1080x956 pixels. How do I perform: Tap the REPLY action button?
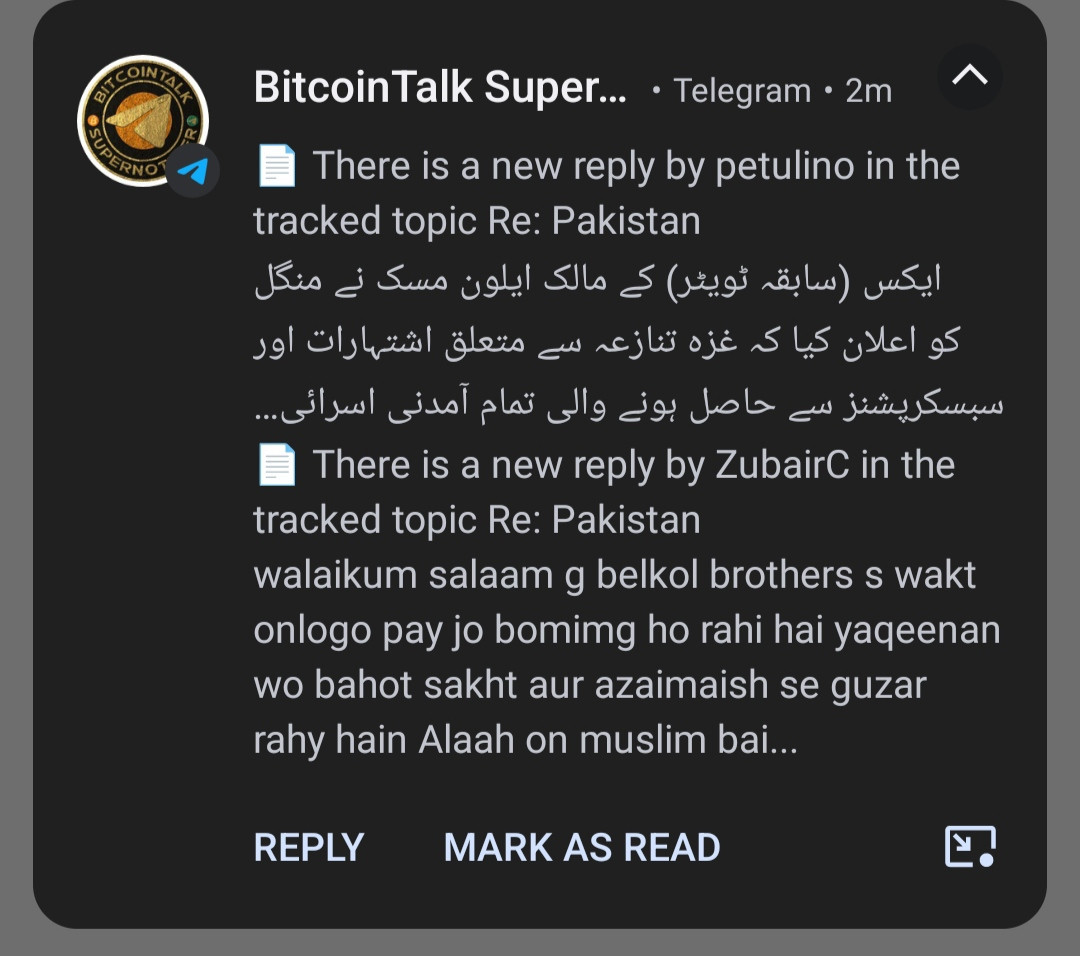[x=309, y=847]
